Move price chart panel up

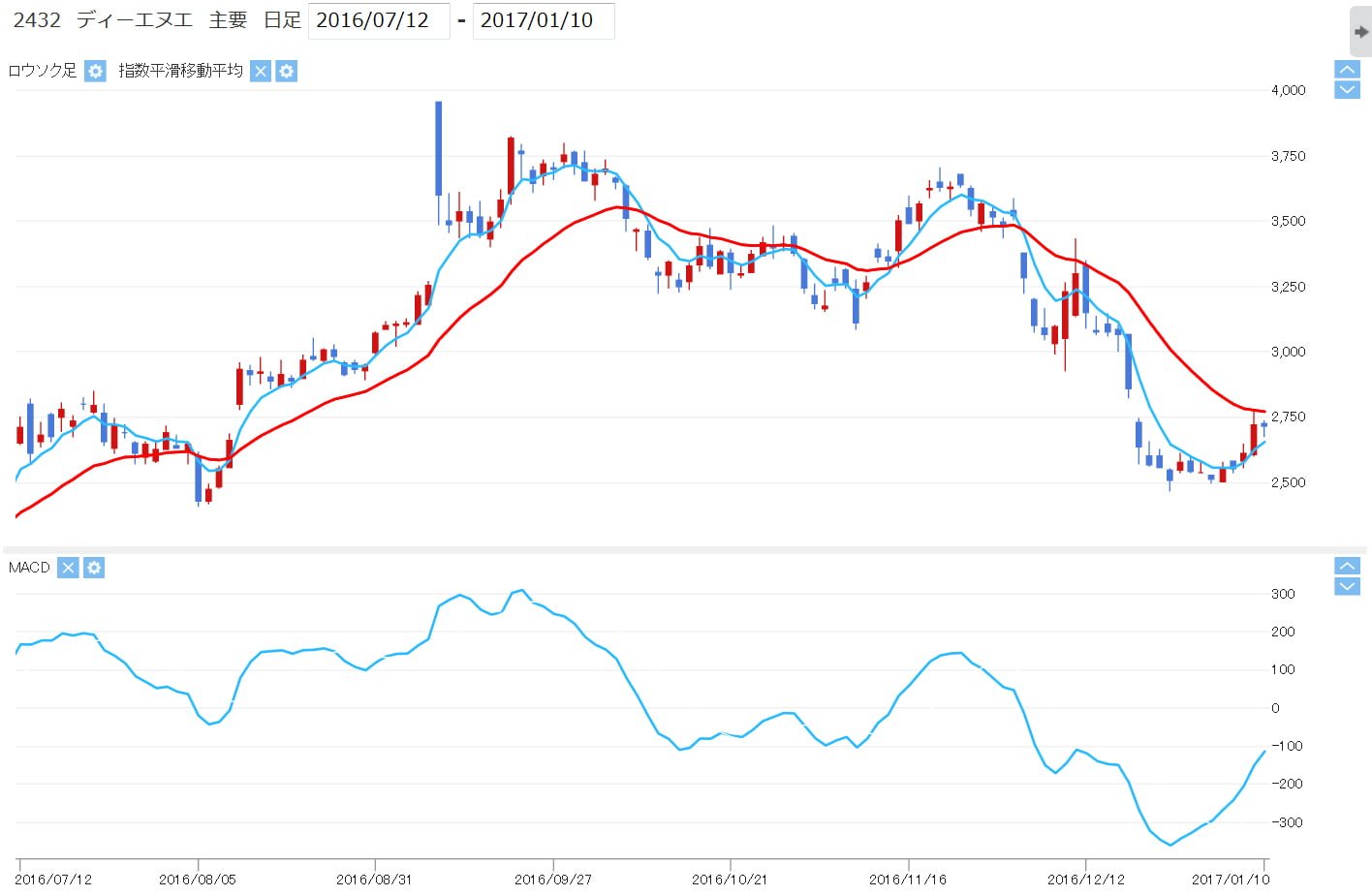tap(1348, 69)
